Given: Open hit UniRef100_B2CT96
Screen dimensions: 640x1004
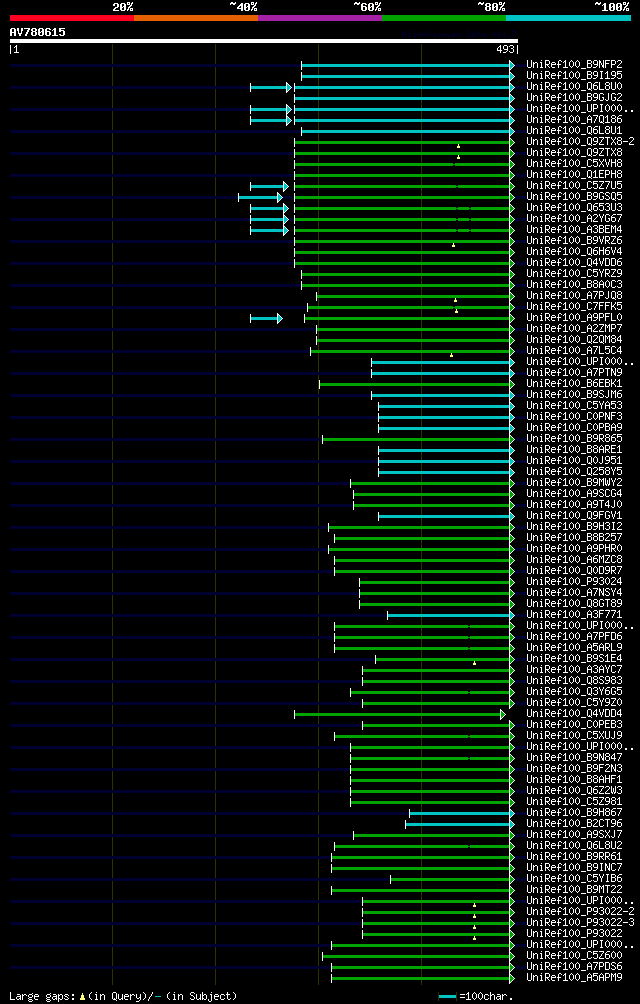Looking at the screenshot, I should pyautogui.click(x=574, y=823).
